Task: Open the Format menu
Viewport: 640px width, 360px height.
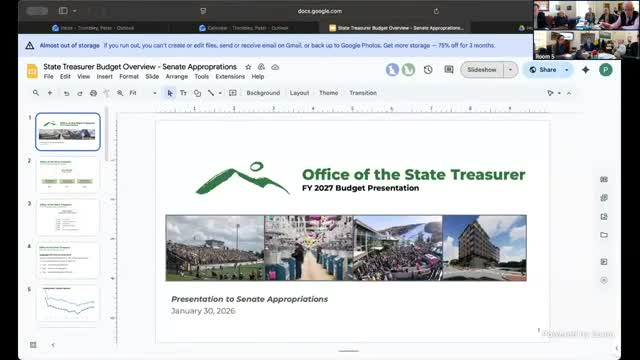Action: point(129,77)
